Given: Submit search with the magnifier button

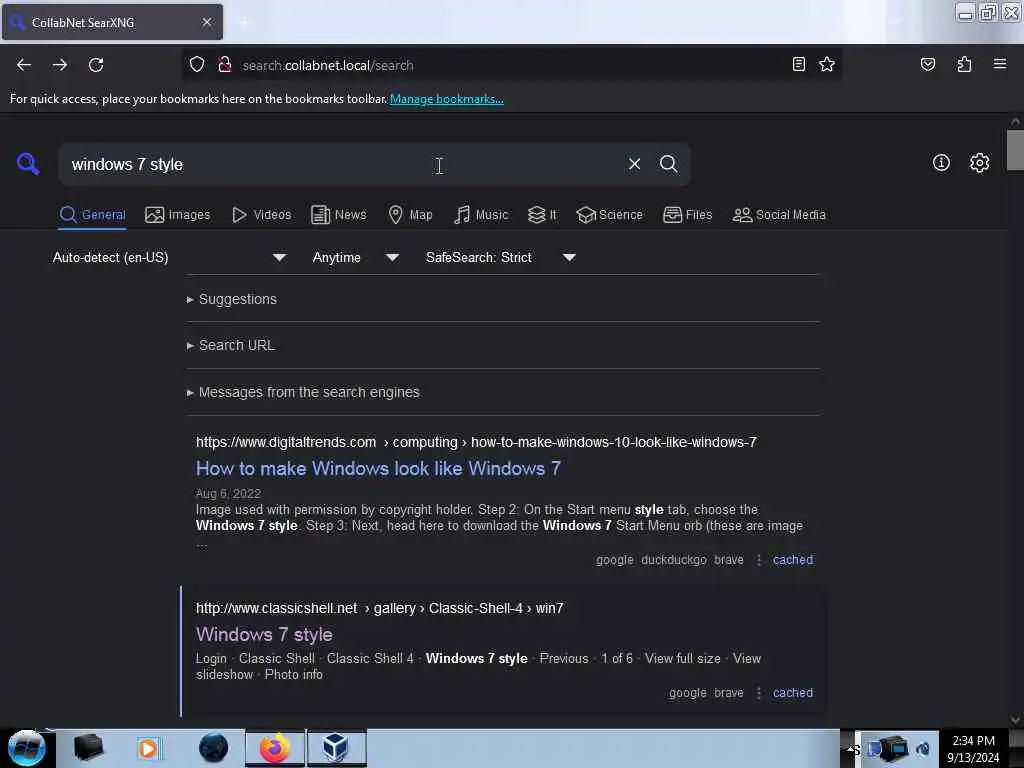Looking at the screenshot, I should [x=668, y=164].
